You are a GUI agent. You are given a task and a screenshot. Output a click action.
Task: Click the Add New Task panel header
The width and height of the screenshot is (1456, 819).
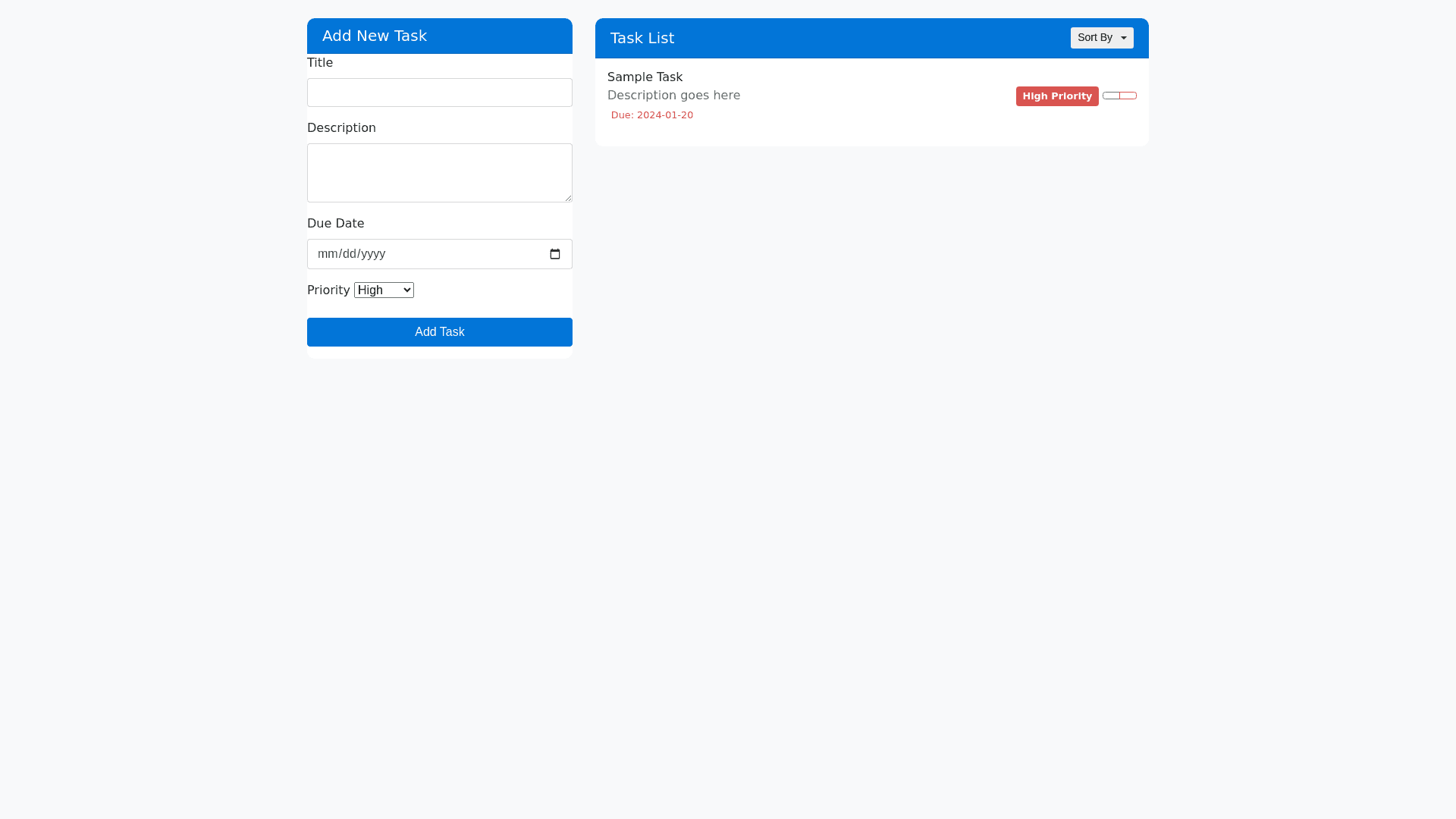375,36
